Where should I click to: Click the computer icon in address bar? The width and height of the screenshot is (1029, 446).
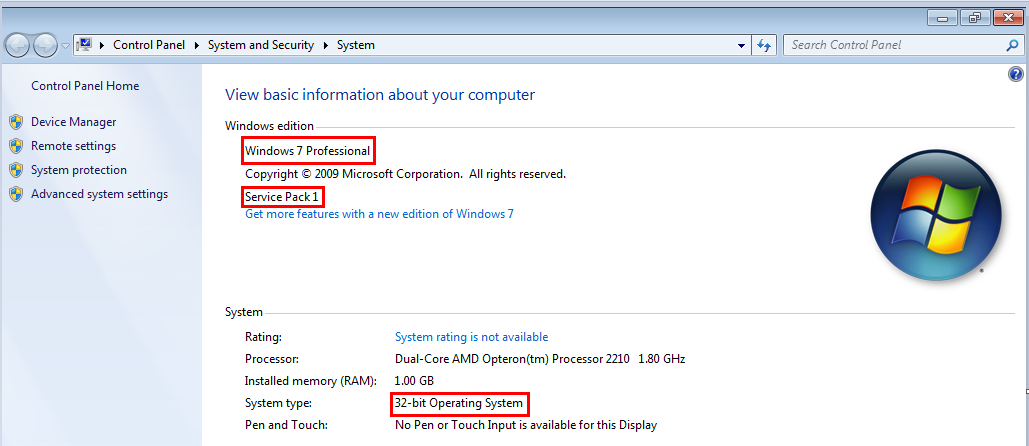point(85,45)
